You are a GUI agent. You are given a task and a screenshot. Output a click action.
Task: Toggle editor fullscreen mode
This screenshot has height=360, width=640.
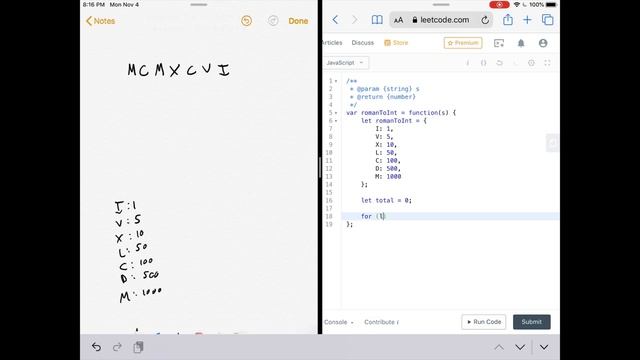[x=547, y=63]
